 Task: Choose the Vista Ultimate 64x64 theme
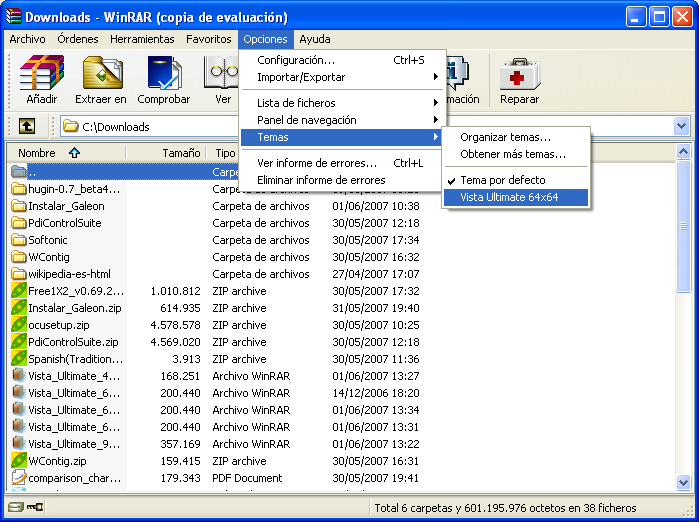(508, 197)
